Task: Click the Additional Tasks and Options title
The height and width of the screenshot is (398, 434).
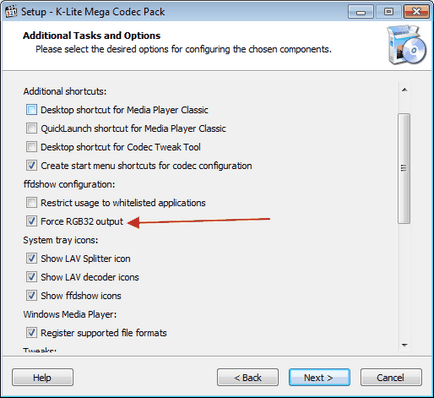Action: 92,36
